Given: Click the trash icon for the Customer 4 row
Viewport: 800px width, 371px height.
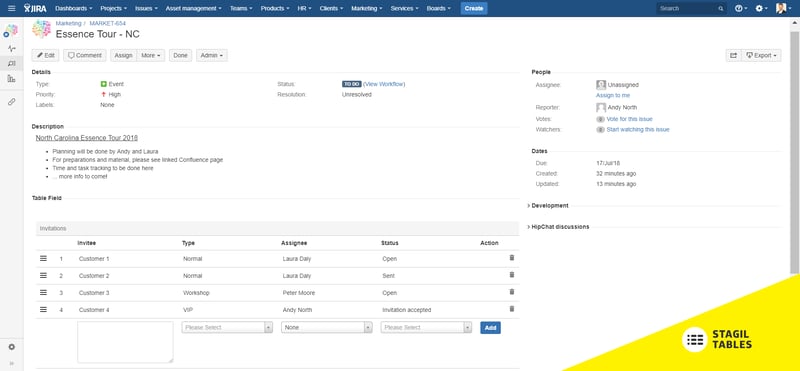Looking at the screenshot, I should pyautogui.click(x=512, y=309).
